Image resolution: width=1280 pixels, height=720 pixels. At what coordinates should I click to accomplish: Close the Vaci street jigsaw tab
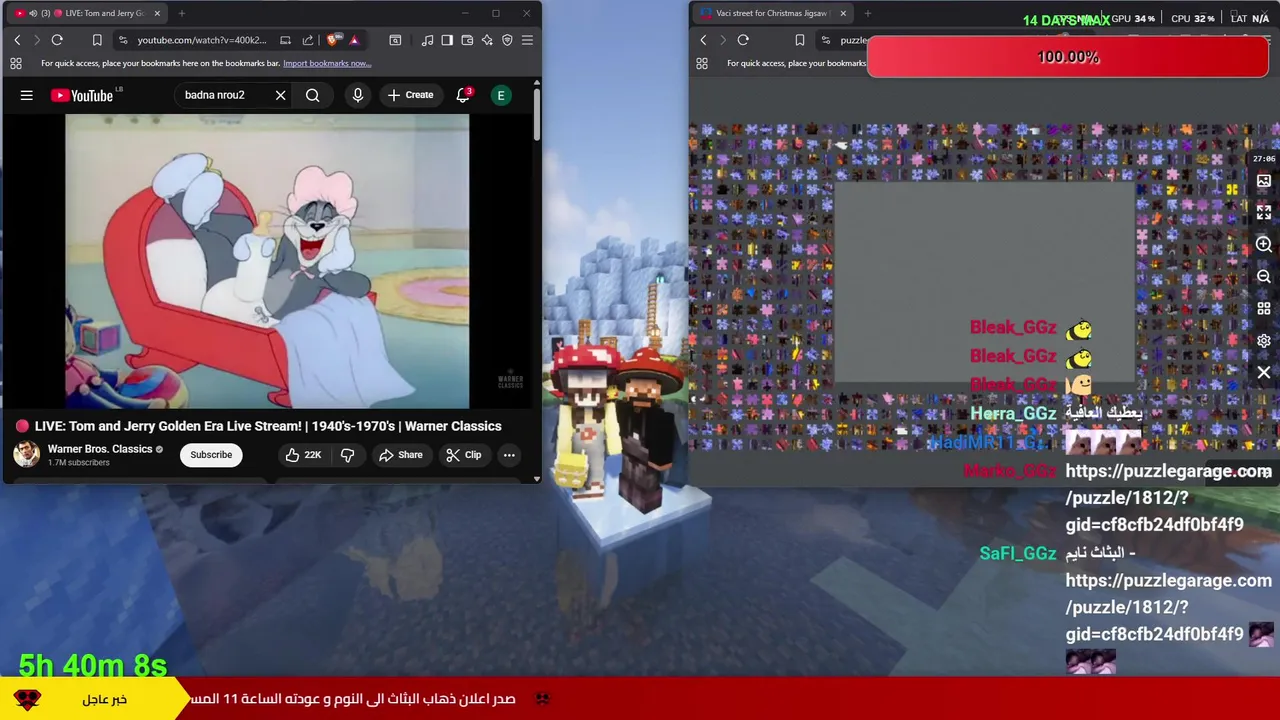point(843,13)
